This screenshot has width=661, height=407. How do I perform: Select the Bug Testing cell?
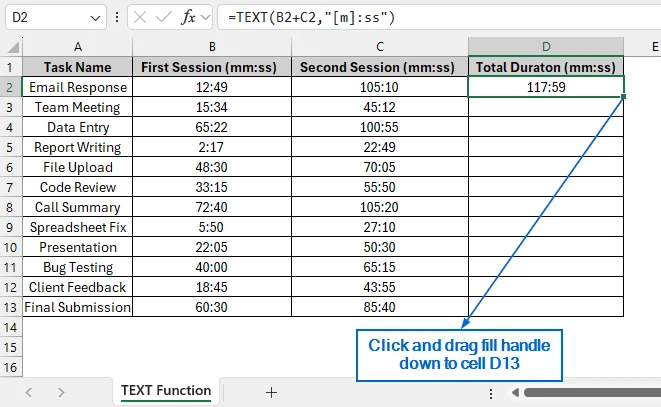pyautogui.click(x=78, y=267)
